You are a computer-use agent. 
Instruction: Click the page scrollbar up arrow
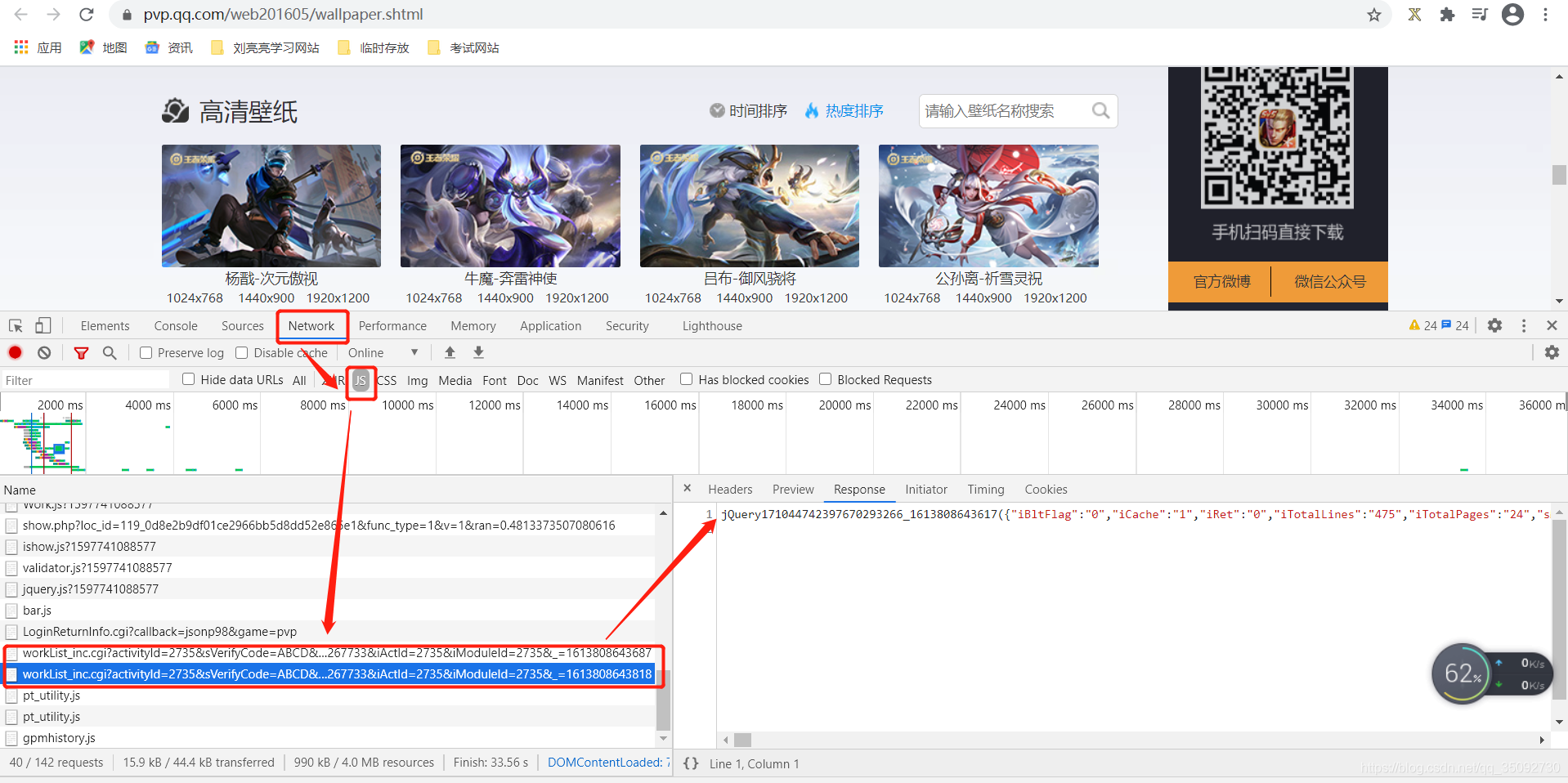pyautogui.click(x=1559, y=76)
